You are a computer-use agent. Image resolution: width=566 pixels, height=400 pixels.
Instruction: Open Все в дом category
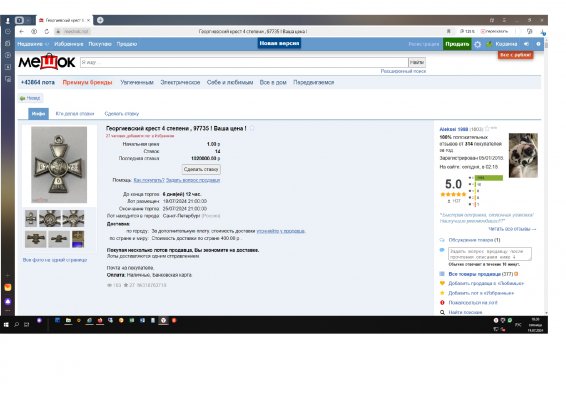pos(273,82)
